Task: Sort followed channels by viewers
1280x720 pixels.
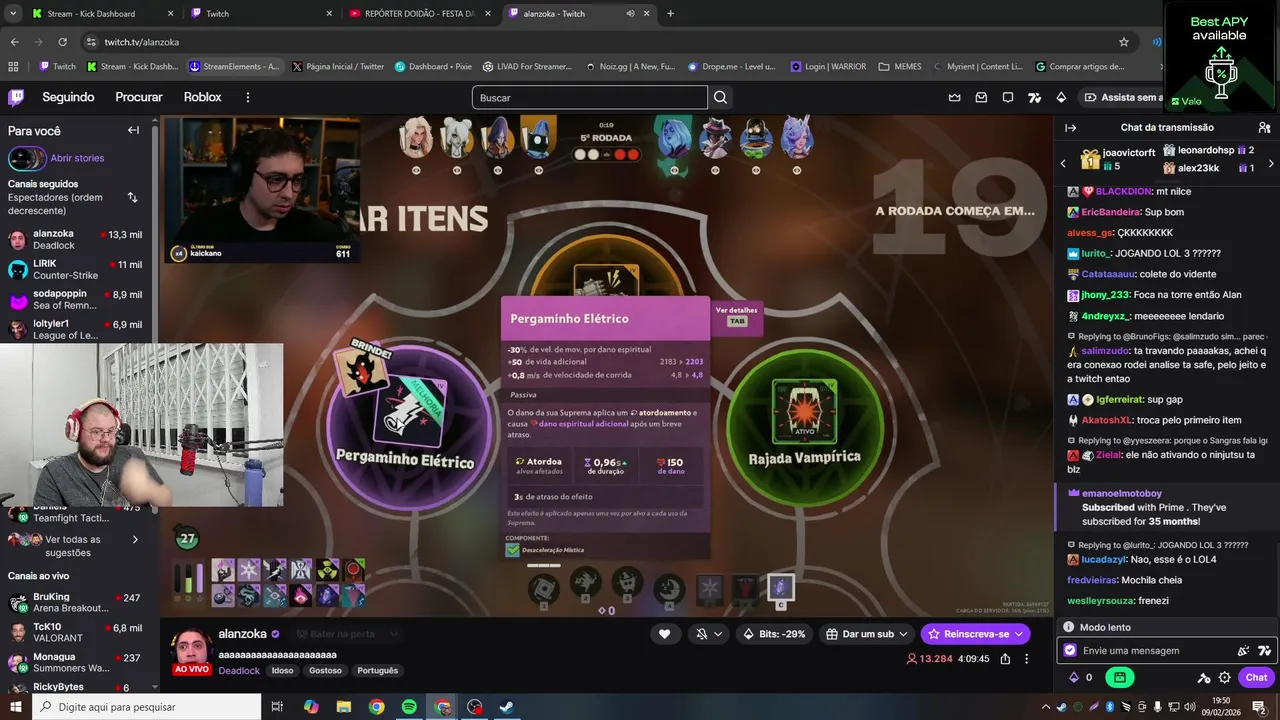Action: tap(132, 197)
